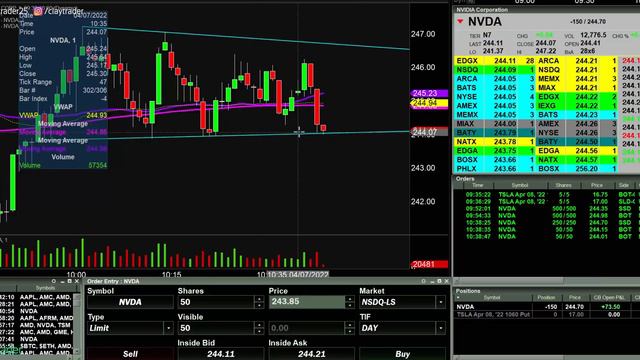Select the ARCA 244.21 ask row
The width and height of the screenshot is (640, 360).
pyautogui.click(x=577, y=61)
